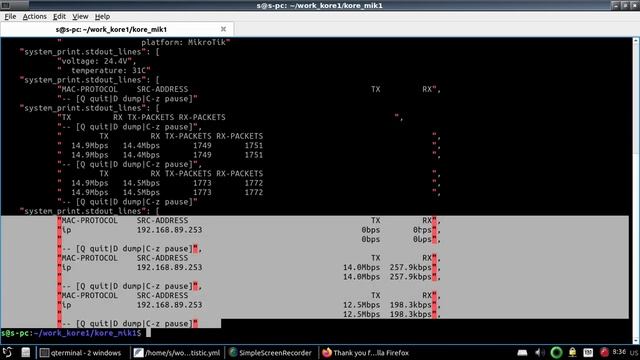The image size is (640, 360).
Task: Open the clock showing 8:36
Action: [x=619, y=352]
